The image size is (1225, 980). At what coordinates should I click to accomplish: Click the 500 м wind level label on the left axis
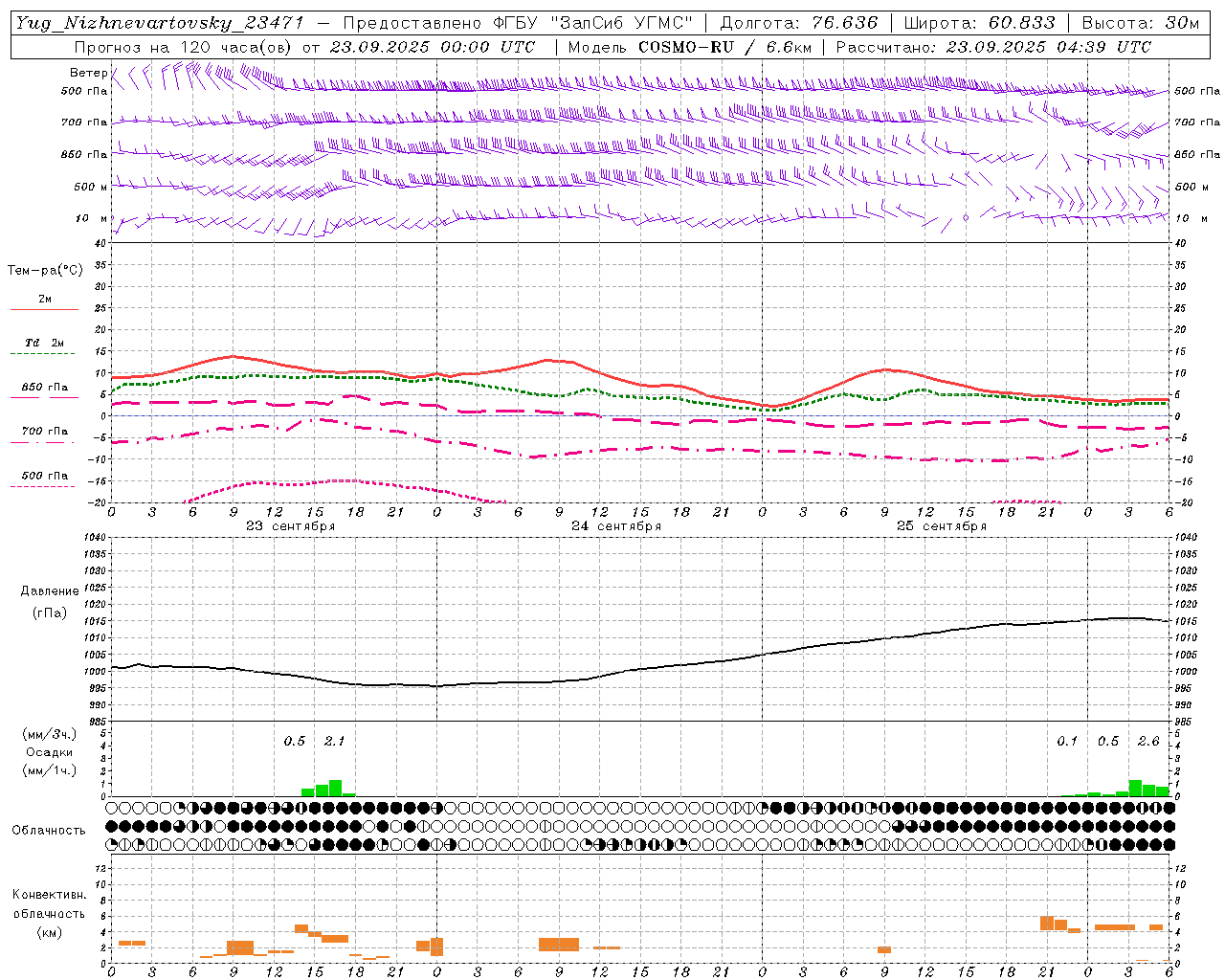pyautogui.click(x=91, y=187)
